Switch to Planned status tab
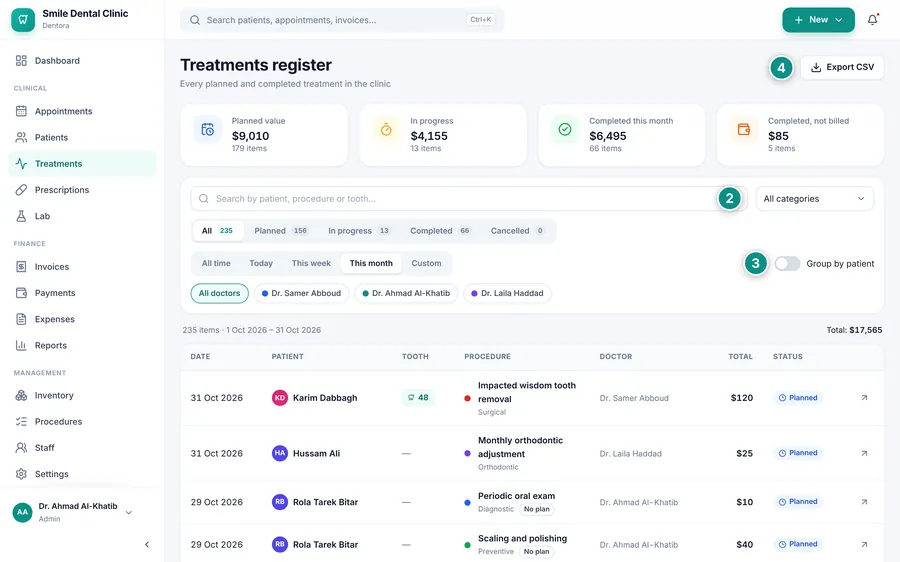The height and width of the screenshot is (562, 900). pos(281,231)
